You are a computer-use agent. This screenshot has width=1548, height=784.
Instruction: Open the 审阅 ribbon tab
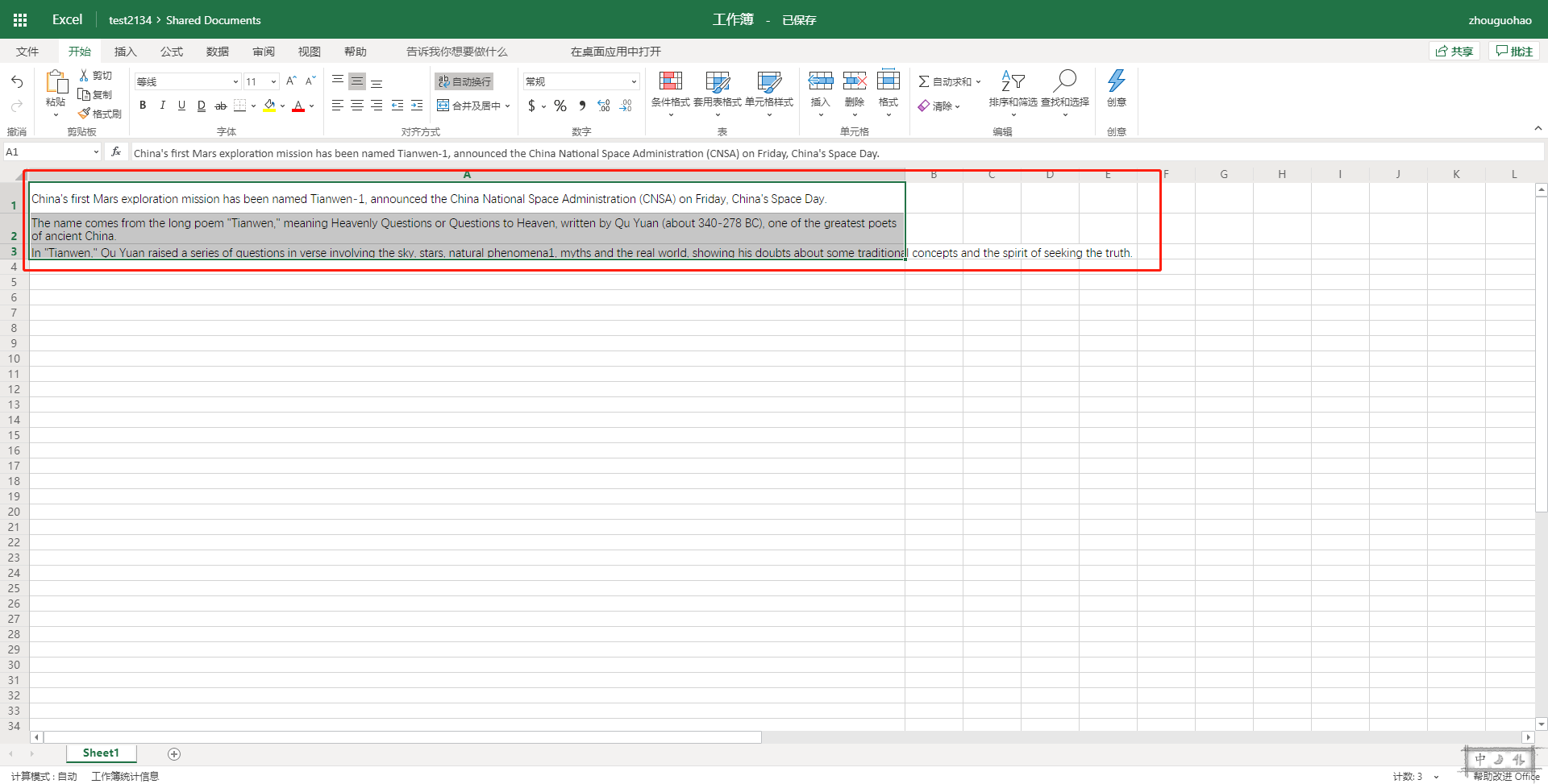click(263, 51)
